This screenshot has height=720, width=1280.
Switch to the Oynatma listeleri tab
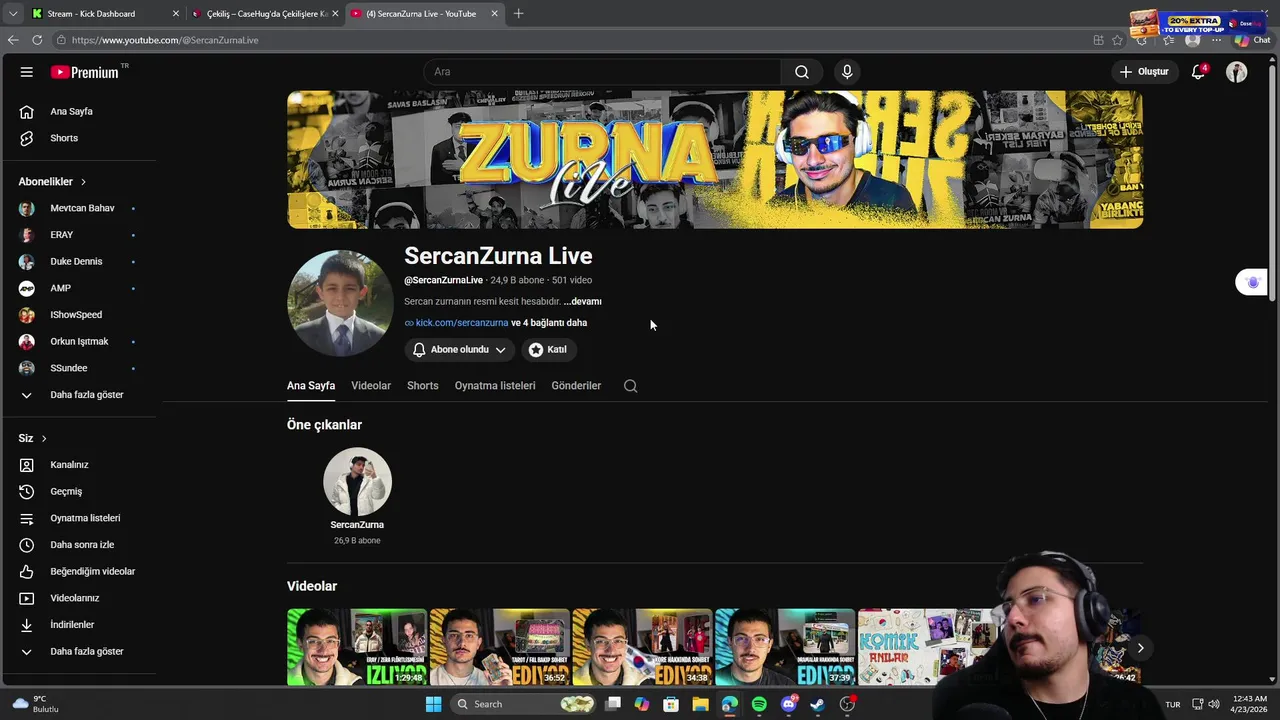(x=495, y=385)
